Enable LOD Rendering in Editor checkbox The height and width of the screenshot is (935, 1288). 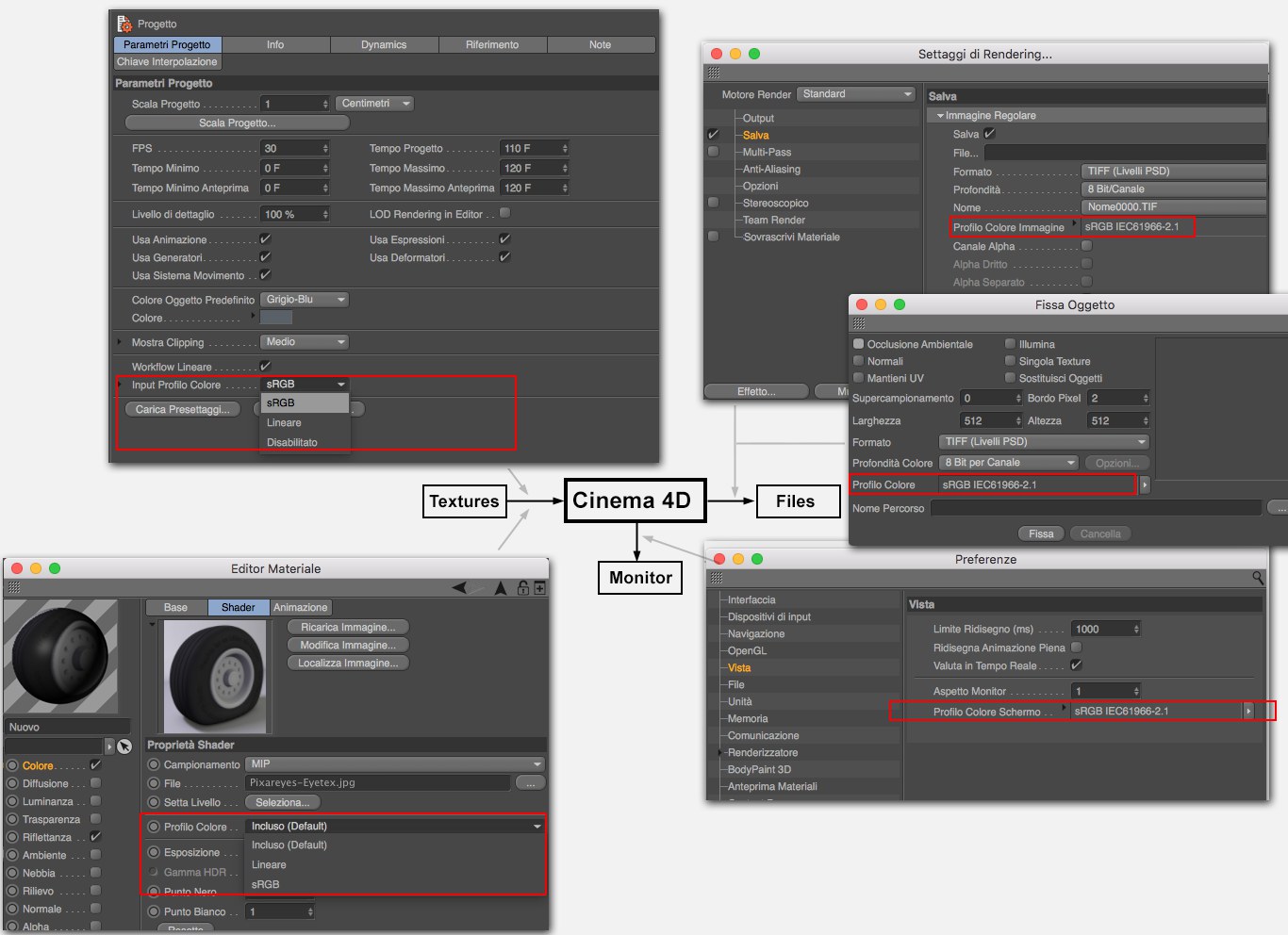pyautogui.click(x=504, y=213)
